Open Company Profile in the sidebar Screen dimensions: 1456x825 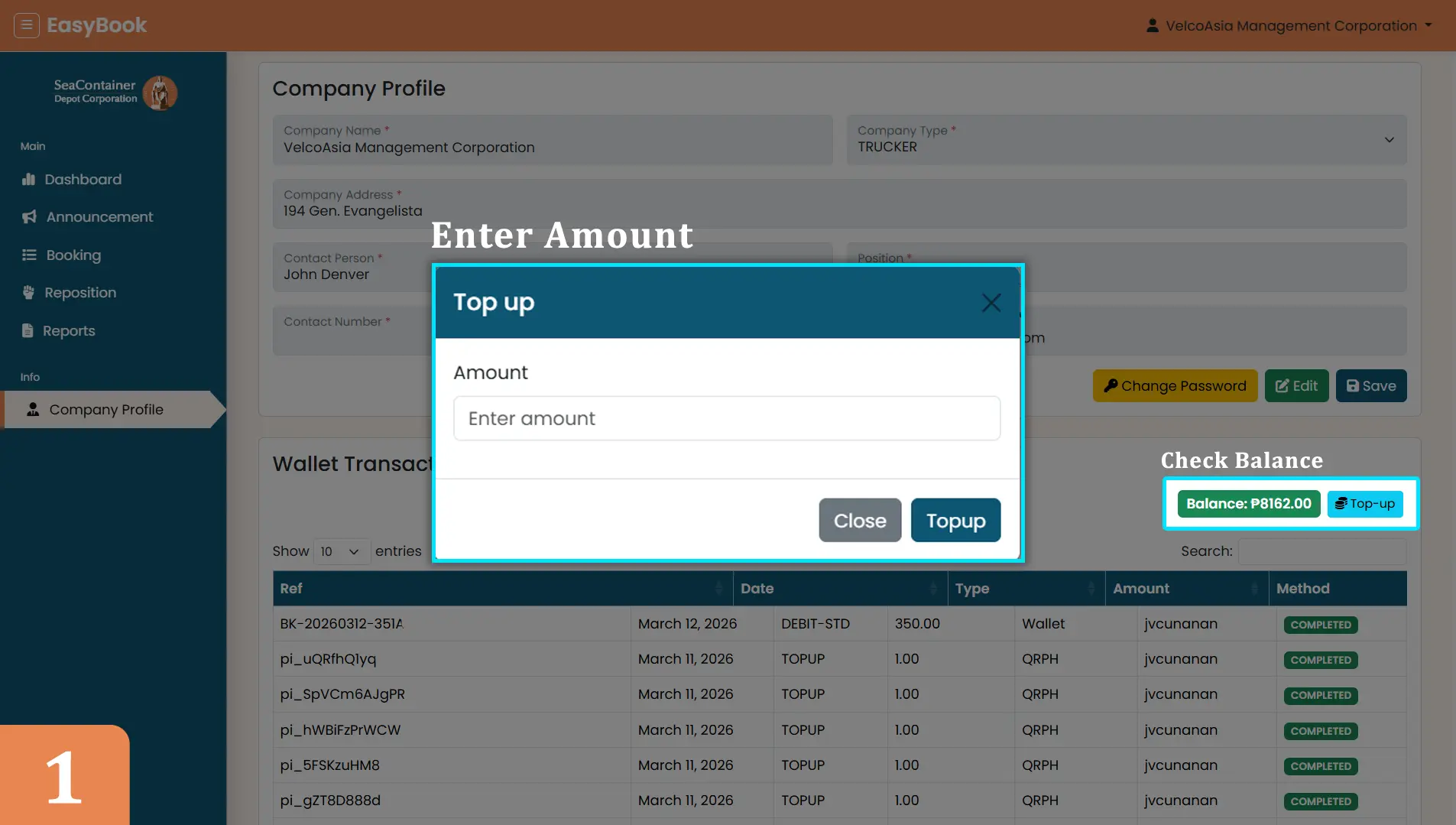coord(106,410)
